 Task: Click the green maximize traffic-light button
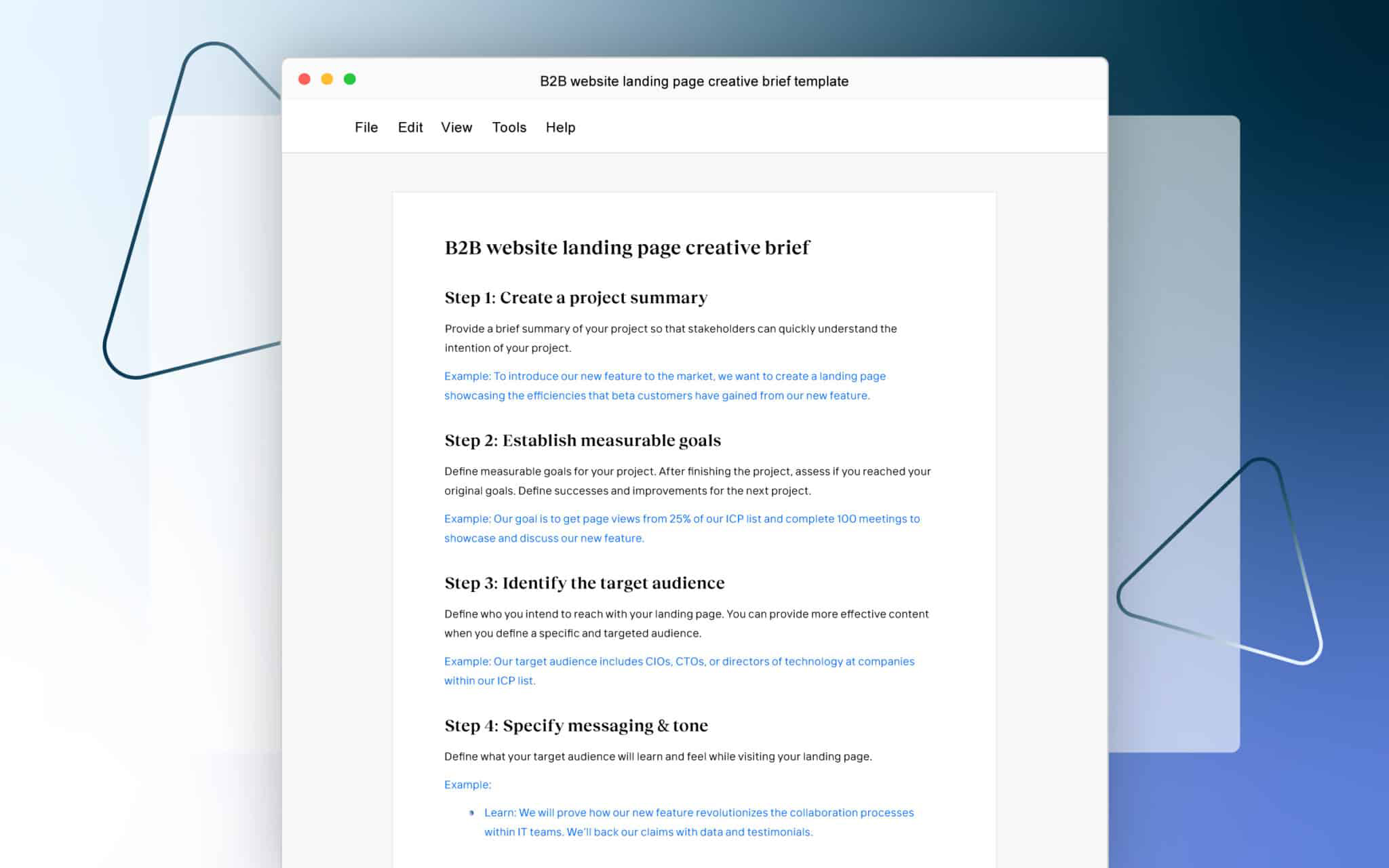coord(349,79)
